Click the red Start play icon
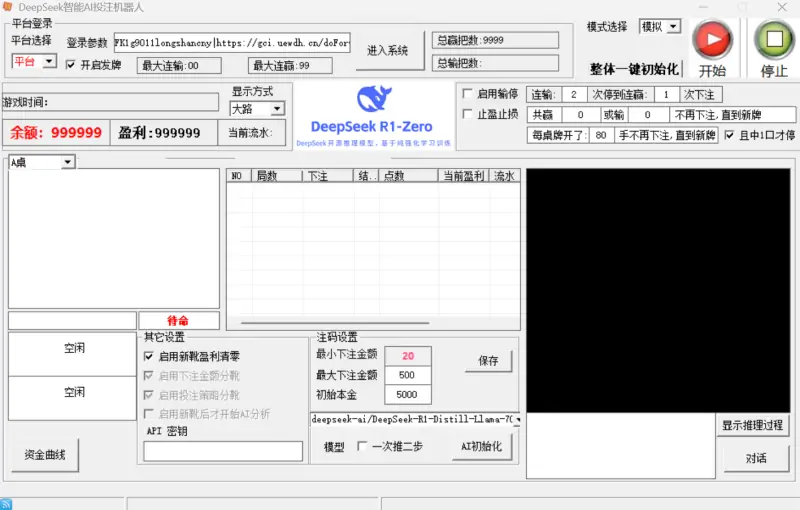This screenshot has height=510, width=800. [x=712, y=39]
